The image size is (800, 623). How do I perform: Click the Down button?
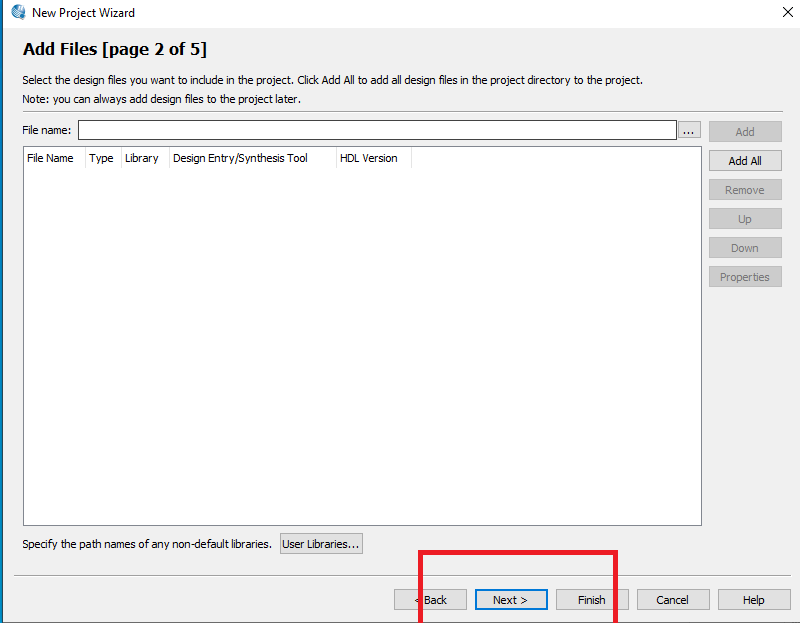coord(745,248)
